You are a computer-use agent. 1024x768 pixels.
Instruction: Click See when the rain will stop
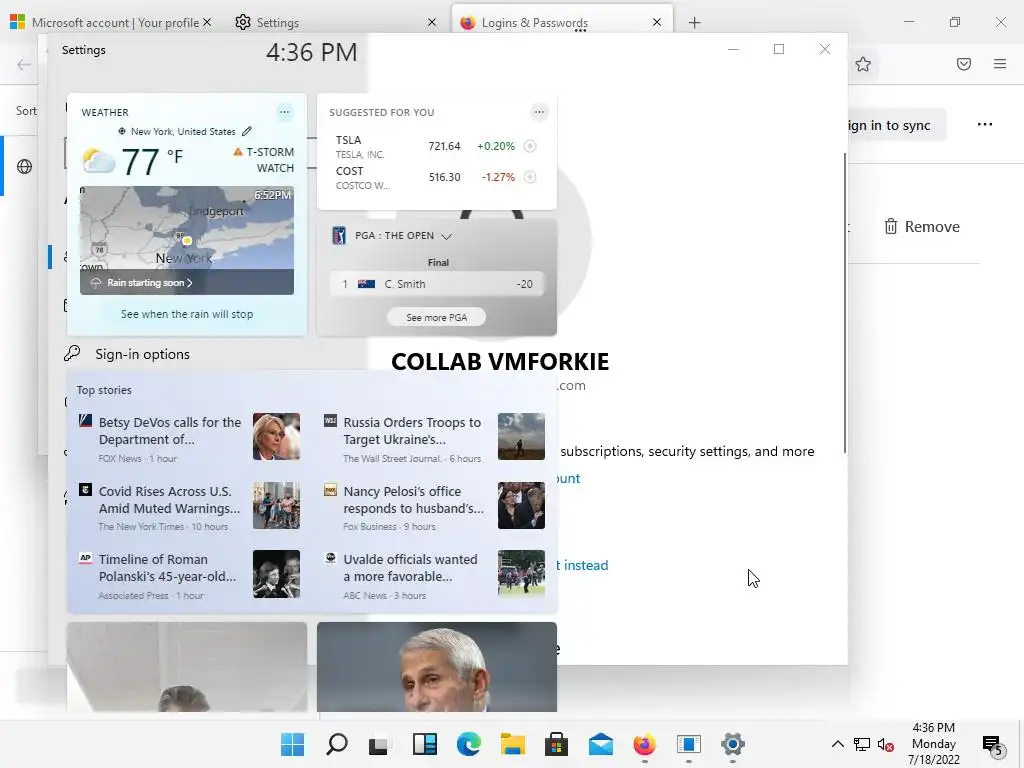[187, 314]
